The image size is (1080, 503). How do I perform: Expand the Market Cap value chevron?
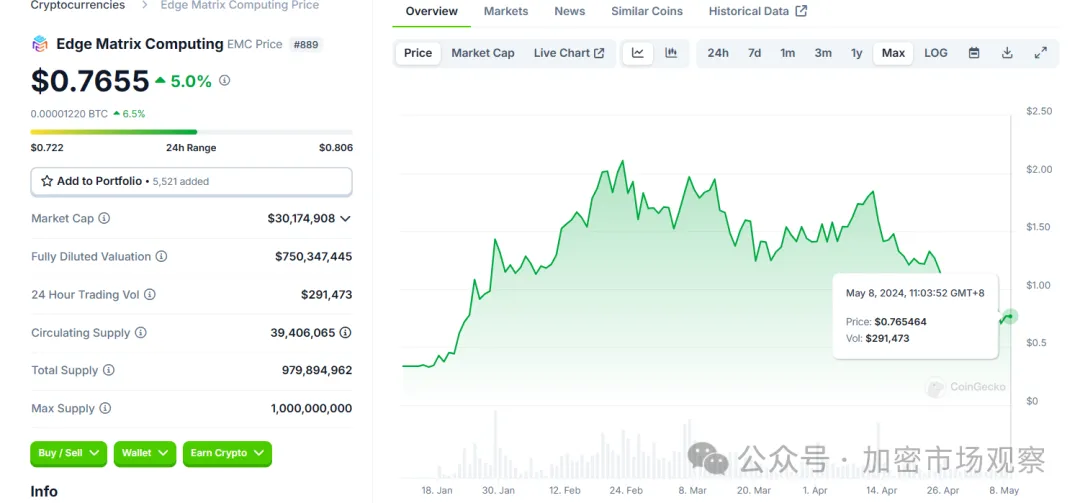tap(346, 218)
